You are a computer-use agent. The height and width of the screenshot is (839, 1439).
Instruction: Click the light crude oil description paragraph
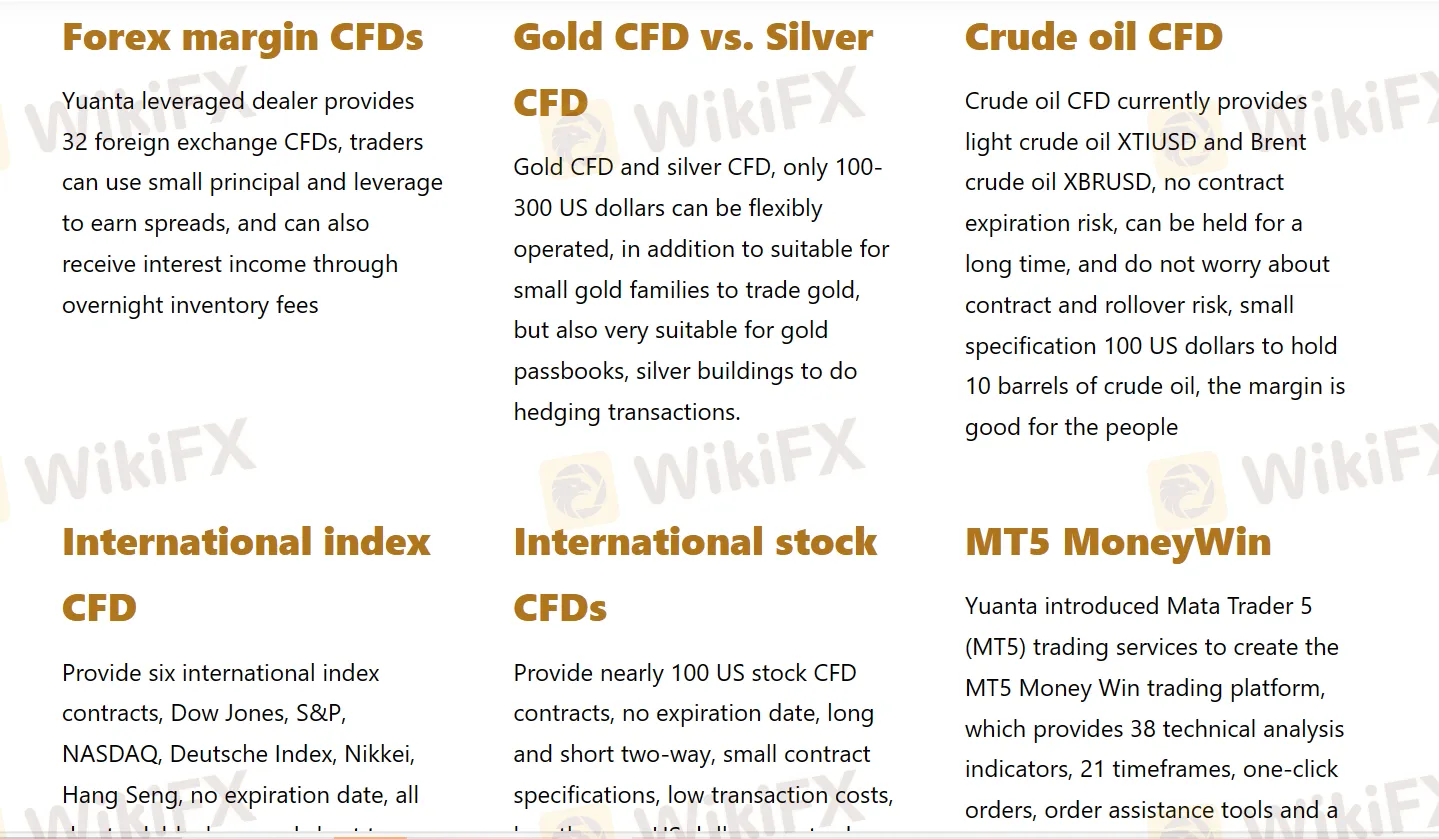1155,264
